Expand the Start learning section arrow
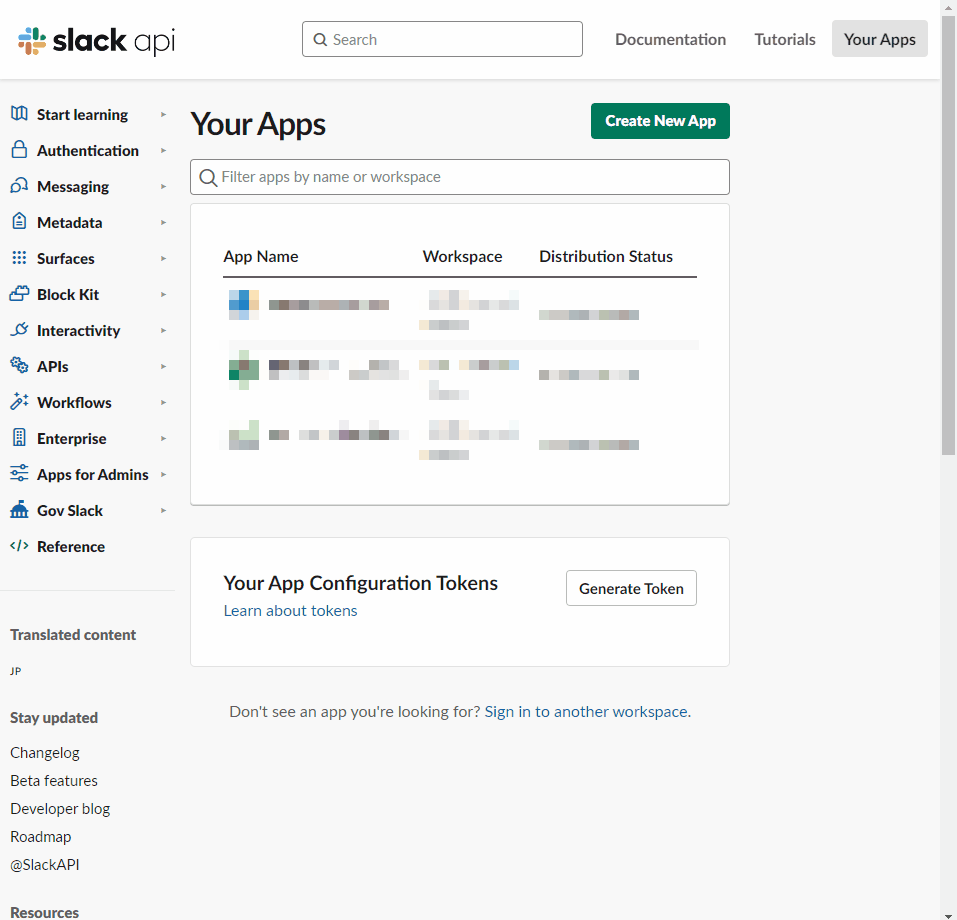The image size is (957, 920). pyautogui.click(x=164, y=114)
